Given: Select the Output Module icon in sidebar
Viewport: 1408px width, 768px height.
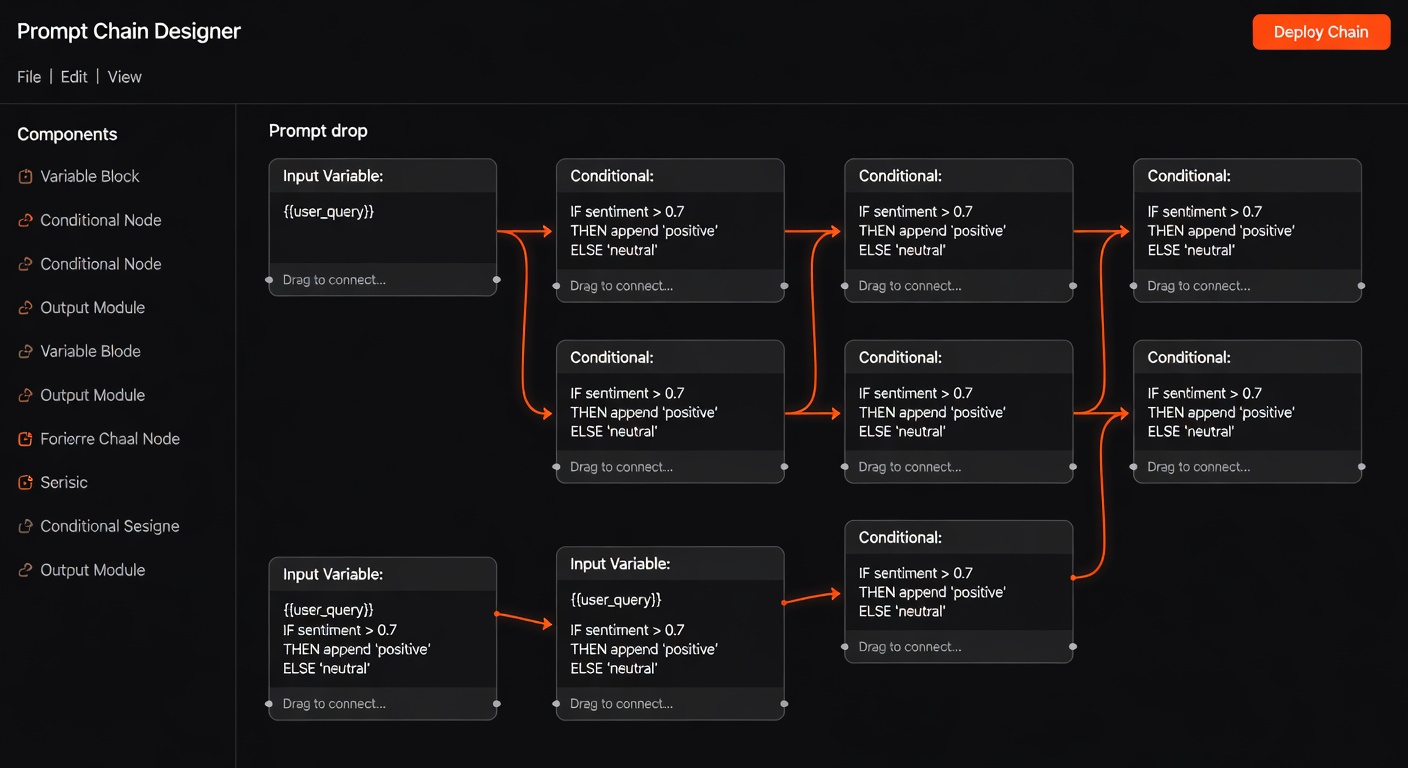Looking at the screenshot, I should click(23, 307).
